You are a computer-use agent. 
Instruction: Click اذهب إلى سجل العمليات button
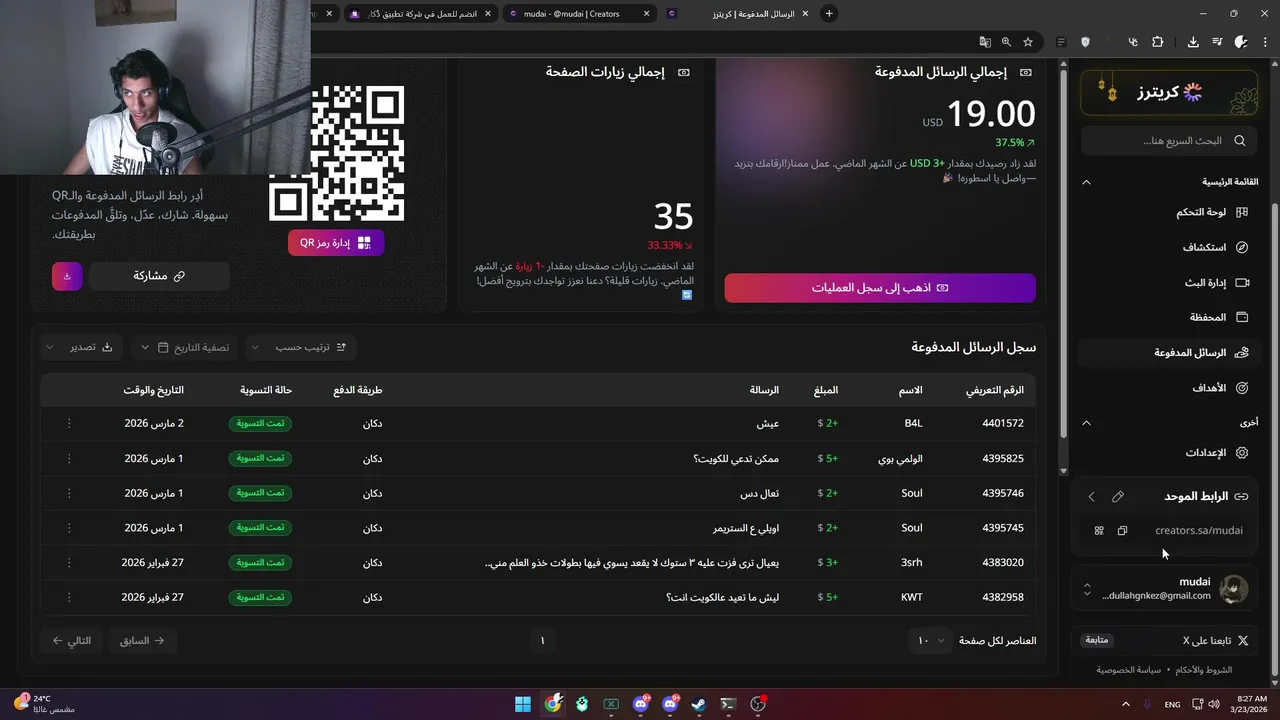[880, 288]
